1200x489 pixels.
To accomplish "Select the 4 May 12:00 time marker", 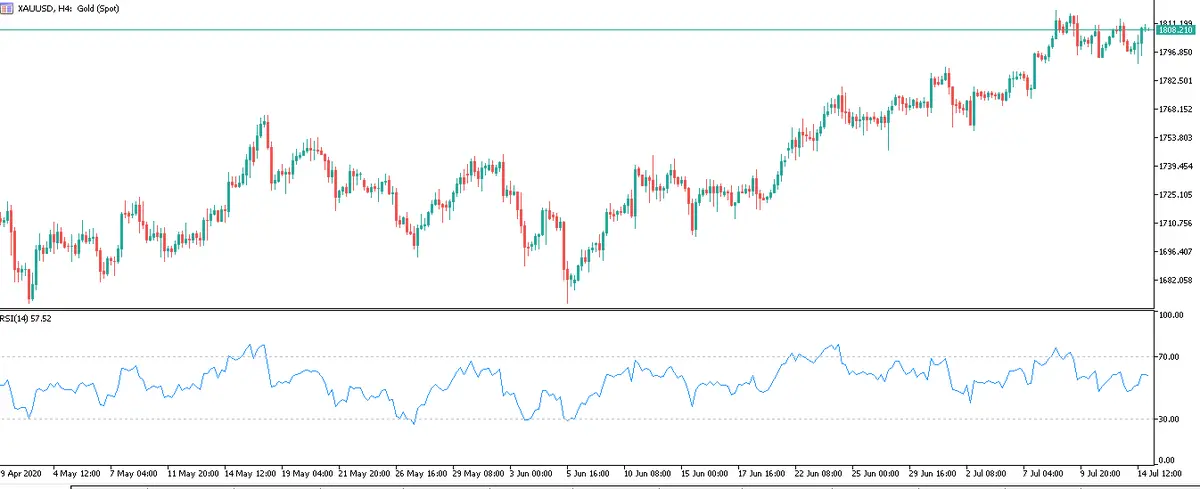I will pyautogui.click(x=77, y=470).
